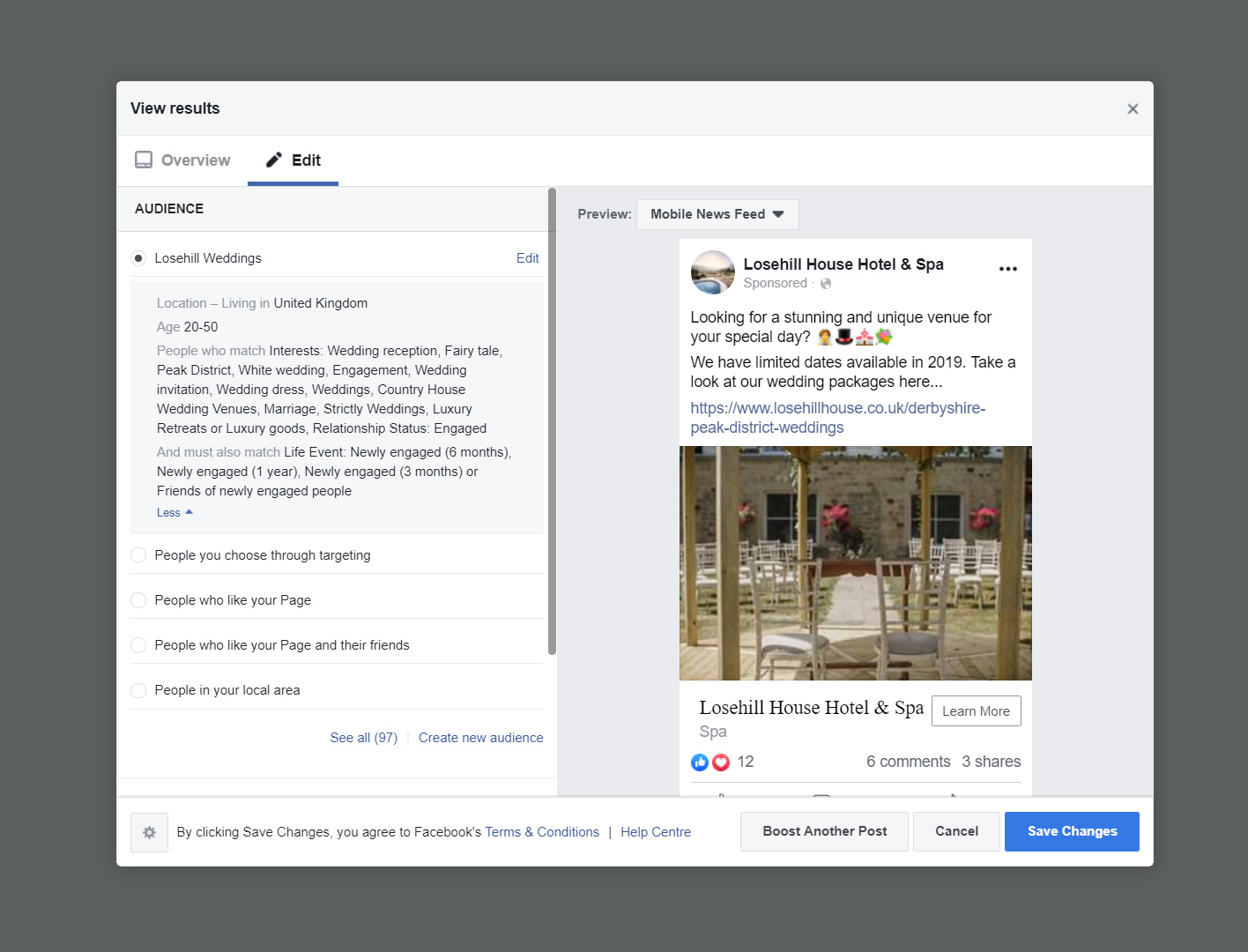Open the Mobile News Feed preview dropdown
This screenshot has width=1248, height=952.
pos(717,214)
